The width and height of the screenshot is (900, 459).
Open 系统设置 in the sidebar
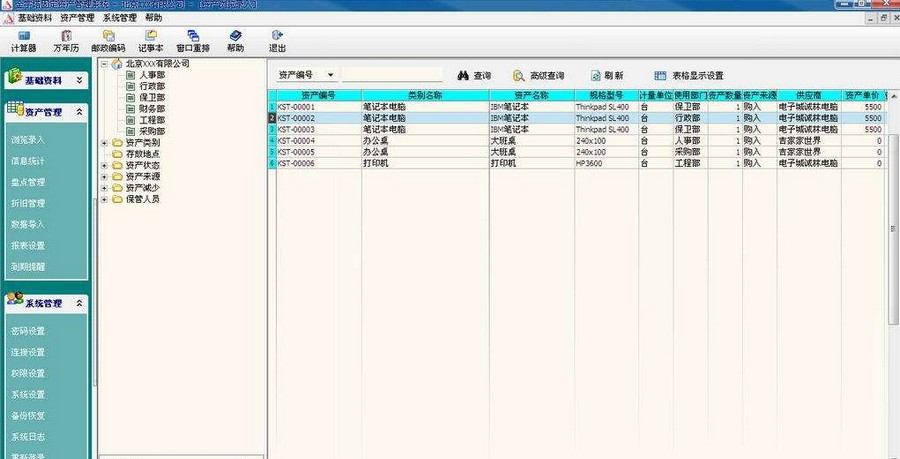point(28,395)
